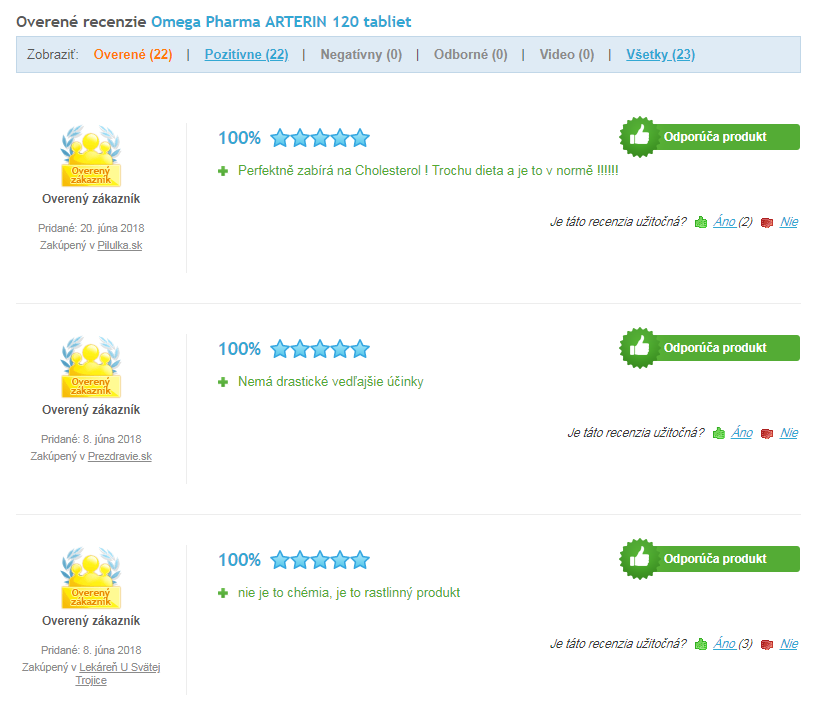Click 'Pridané: 8. júna 2018' on the Prezdravie.sk review
825x706 pixels.
click(91, 439)
